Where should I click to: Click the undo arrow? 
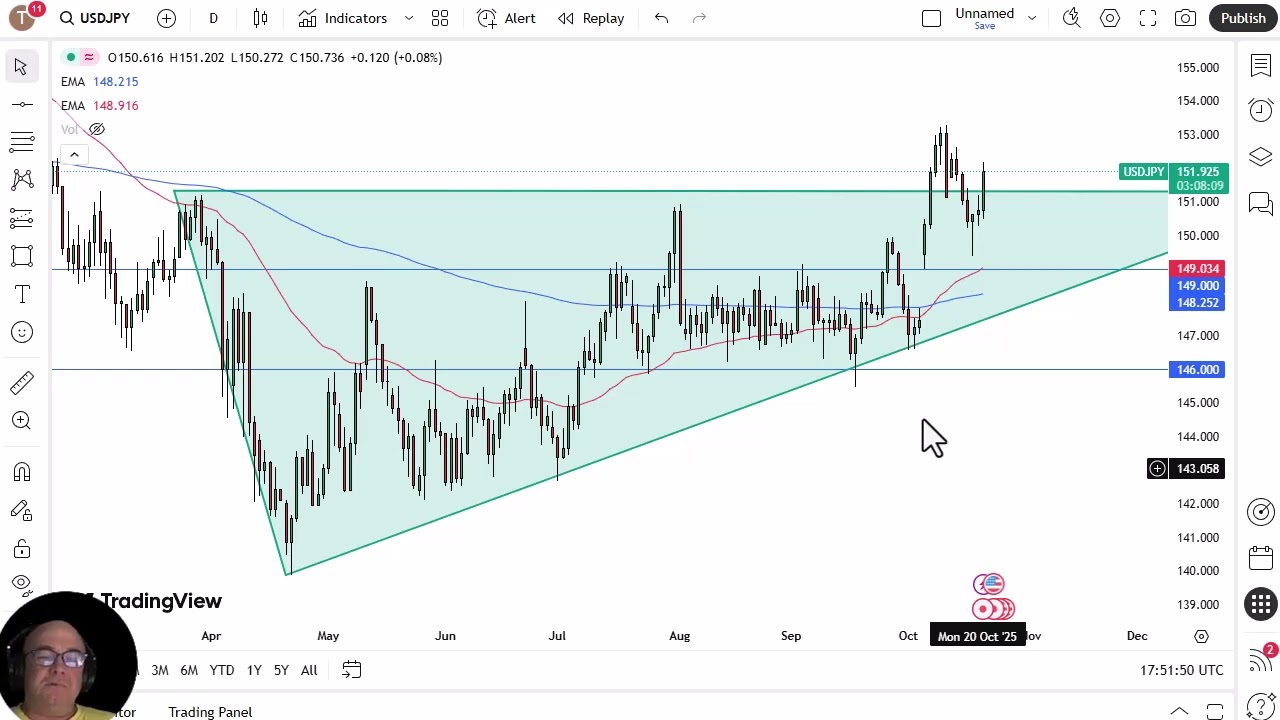pyautogui.click(x=661, y=18)
